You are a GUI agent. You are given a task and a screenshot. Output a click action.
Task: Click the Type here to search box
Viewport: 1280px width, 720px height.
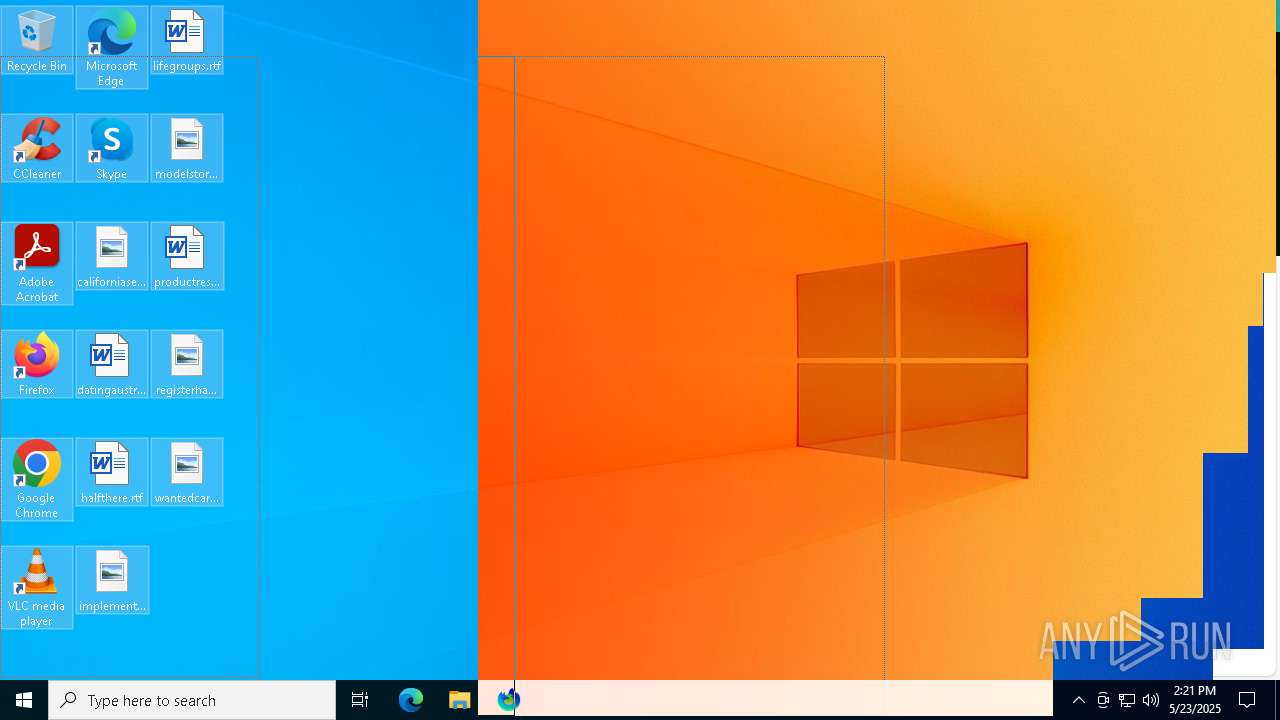click(192, 700)
